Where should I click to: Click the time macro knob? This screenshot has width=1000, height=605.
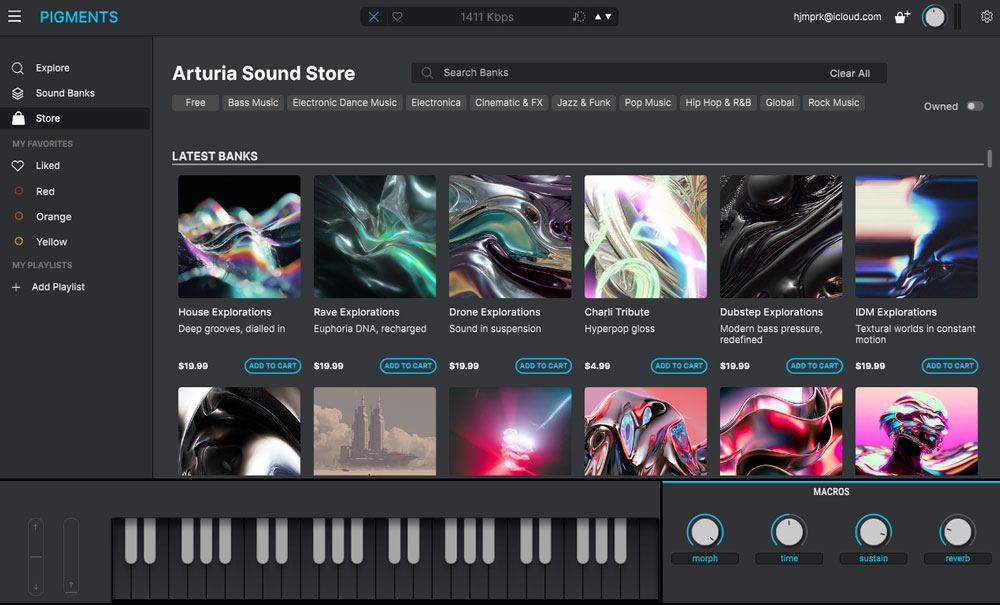pos(789,532)
